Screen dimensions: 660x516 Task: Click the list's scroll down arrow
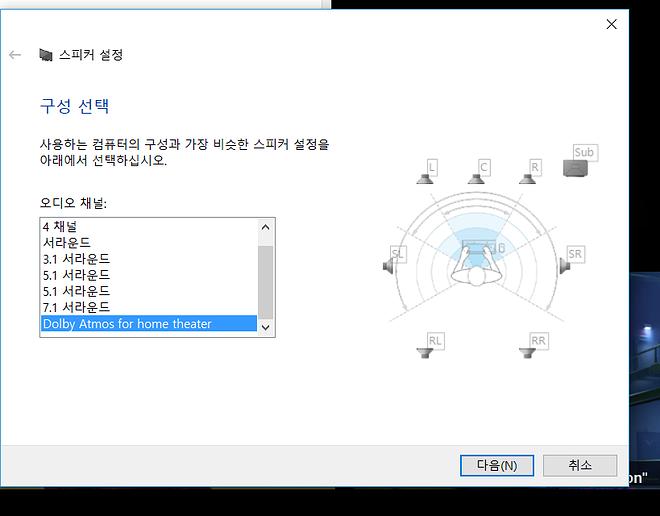point(266,327)
